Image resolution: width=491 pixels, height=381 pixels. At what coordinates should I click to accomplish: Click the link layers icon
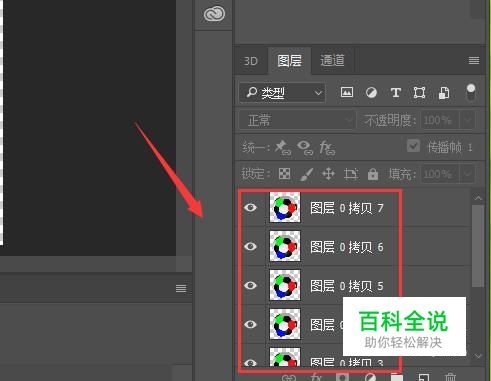(289, 377)
